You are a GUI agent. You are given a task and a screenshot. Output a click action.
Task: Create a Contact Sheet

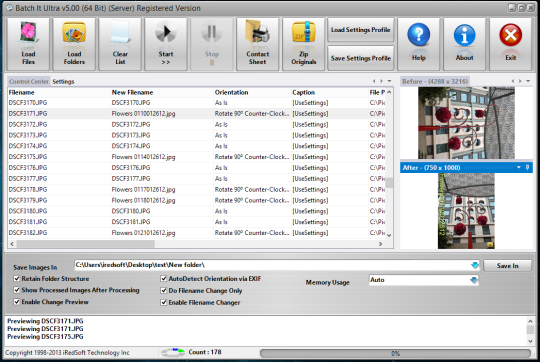pos(258,44)
